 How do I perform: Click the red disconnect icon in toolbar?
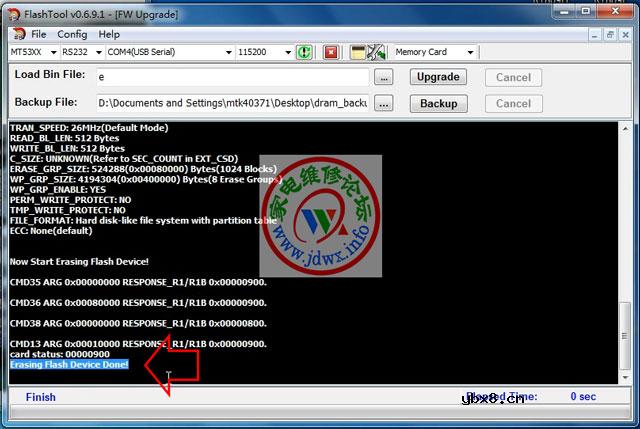pyautogui.click(x=331, y=52)
